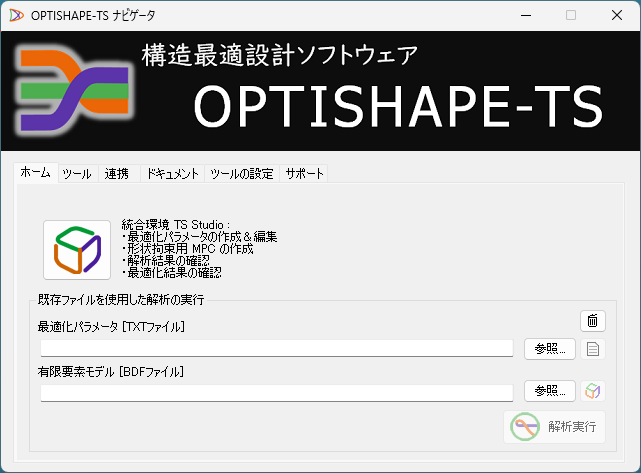The image size is (641, 473).
Task: Click the OPTISHAPE-TS banner logo
Action: click(x=74, y=88)
